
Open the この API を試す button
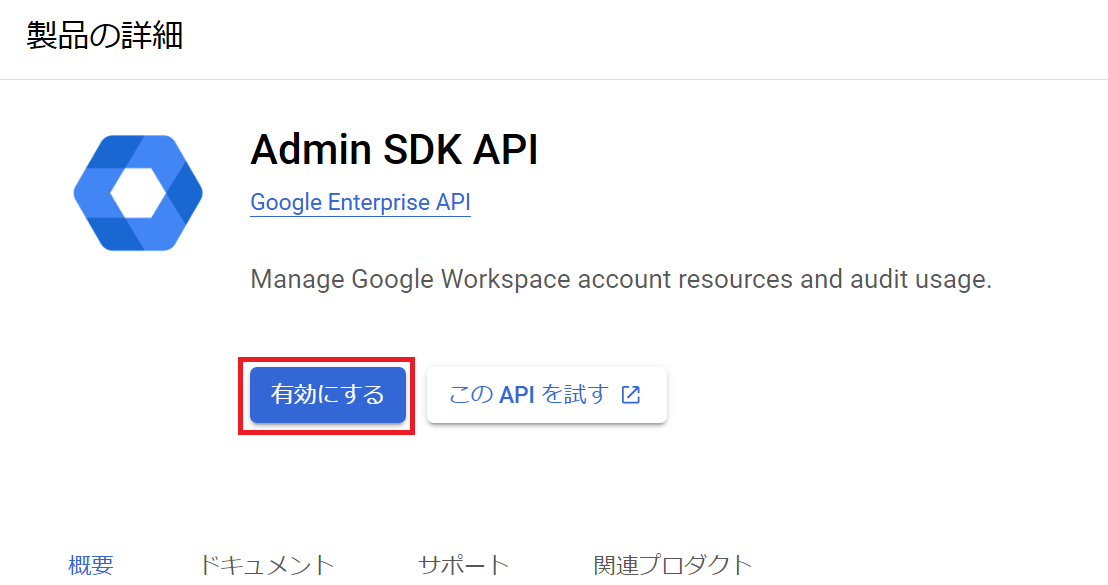(547, 395)
